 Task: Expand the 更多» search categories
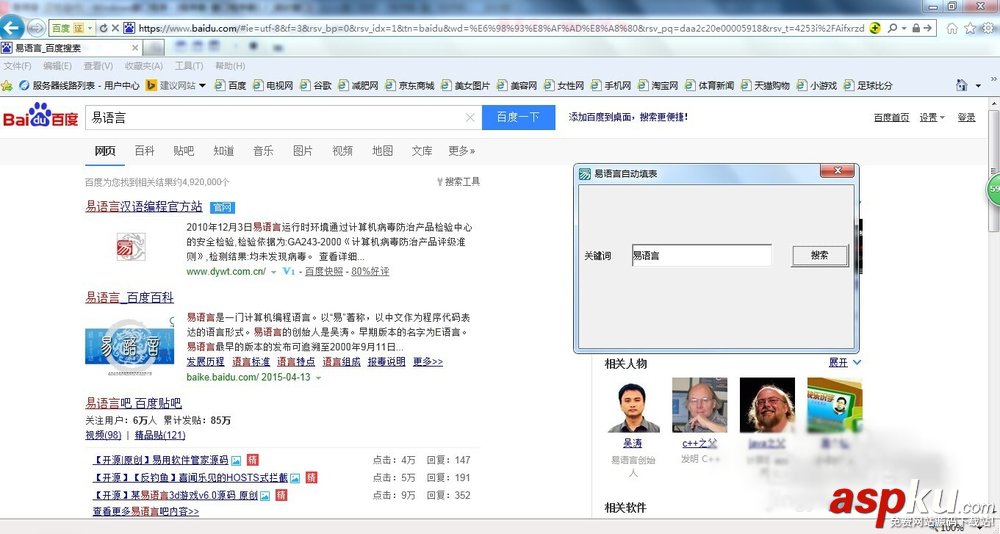pyautogui.click(x=462, y=151)
